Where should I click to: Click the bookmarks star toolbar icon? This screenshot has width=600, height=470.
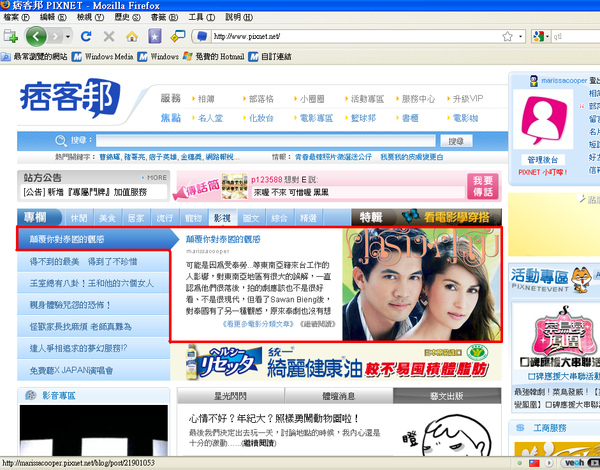[x=155, y=36]
